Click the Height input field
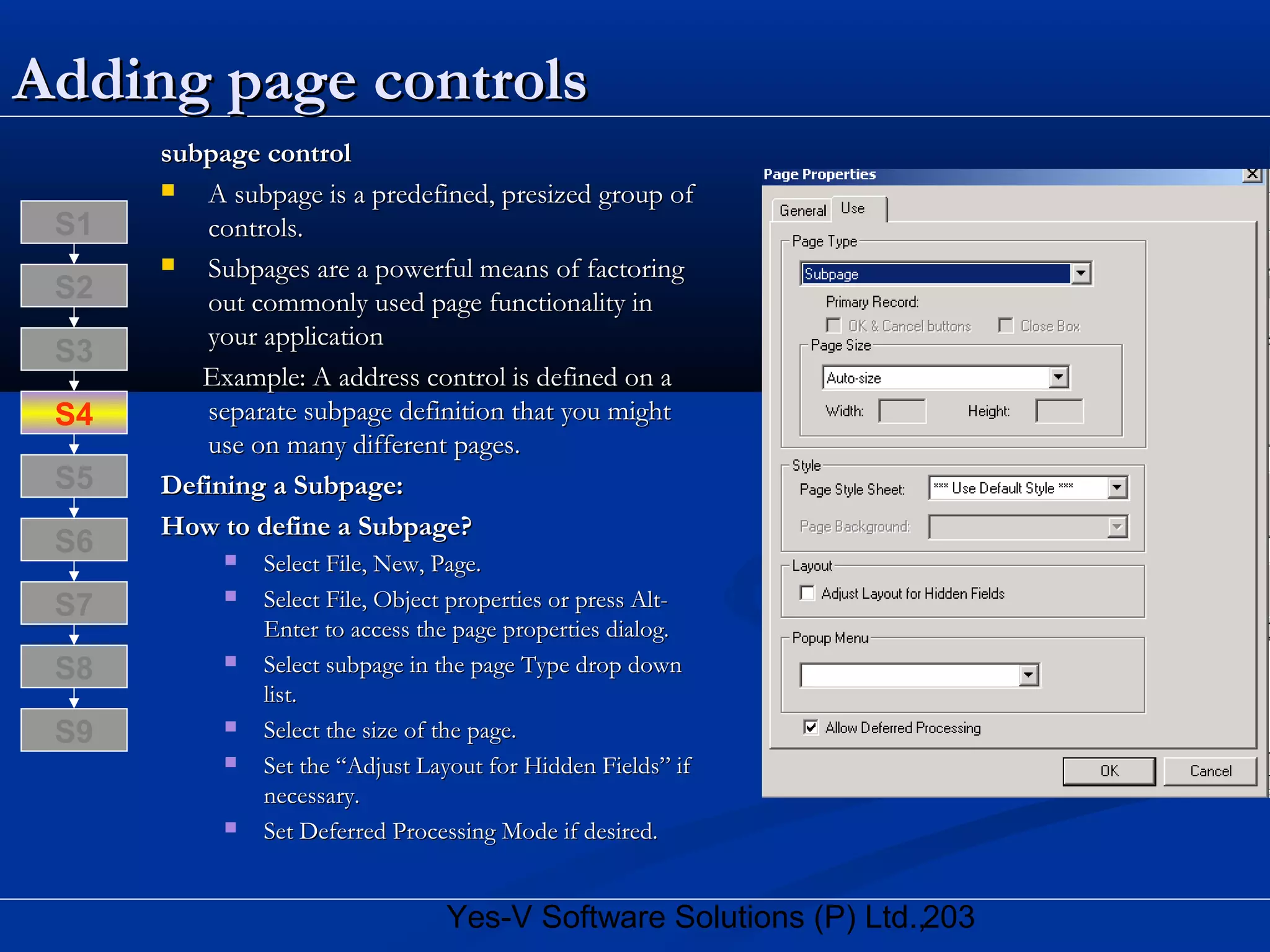The height and width of the screenshot is (952, 1270). pos(1059,411)
